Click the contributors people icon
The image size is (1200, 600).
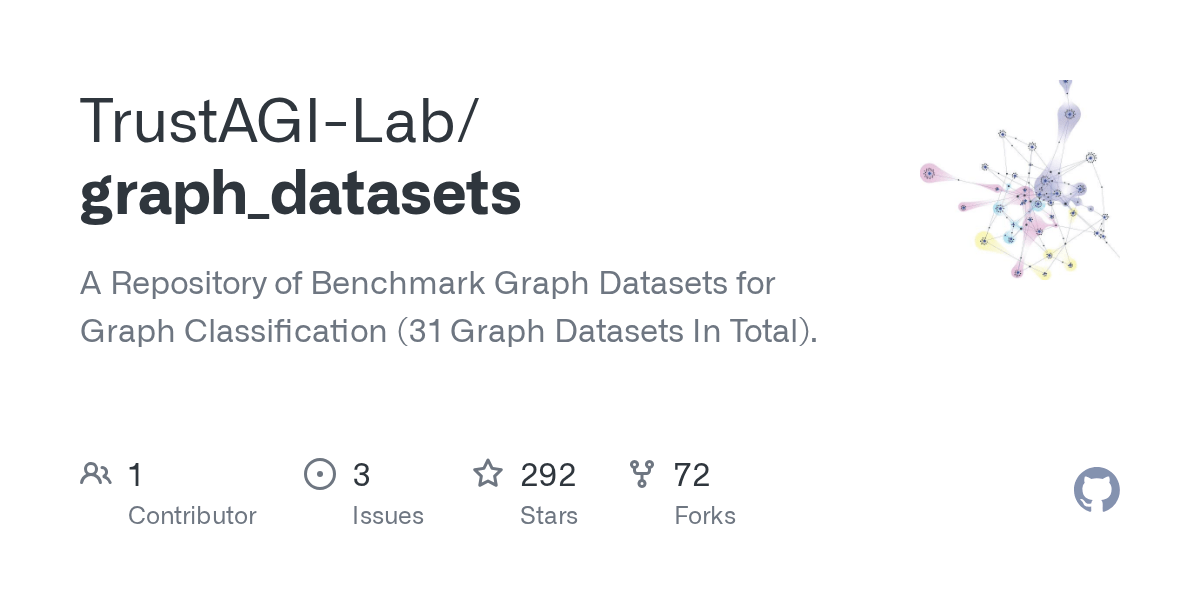(96, 473)
